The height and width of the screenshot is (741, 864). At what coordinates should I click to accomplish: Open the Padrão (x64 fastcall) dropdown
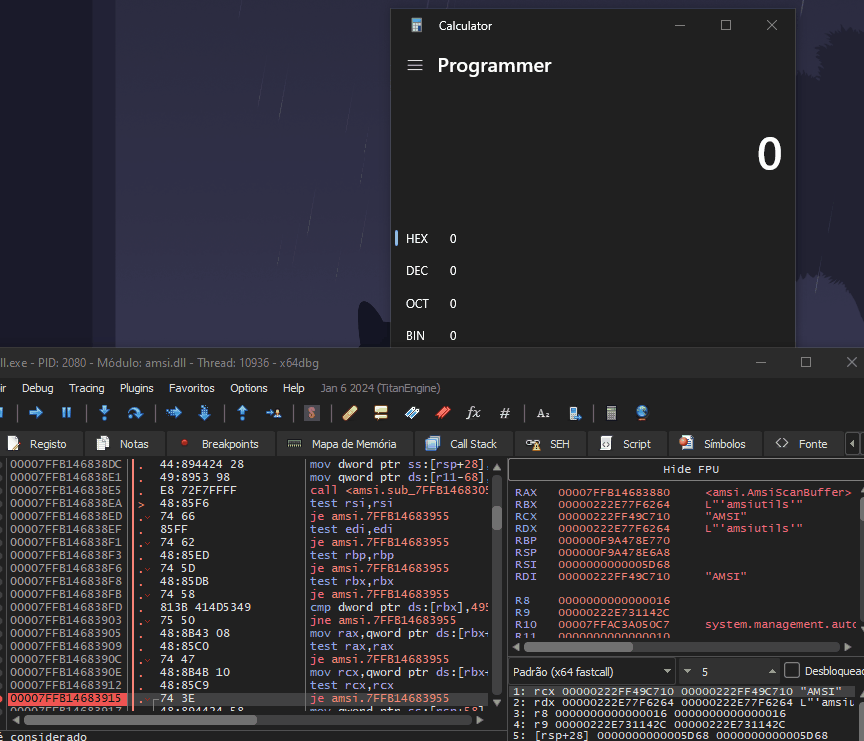coord(590,670)
